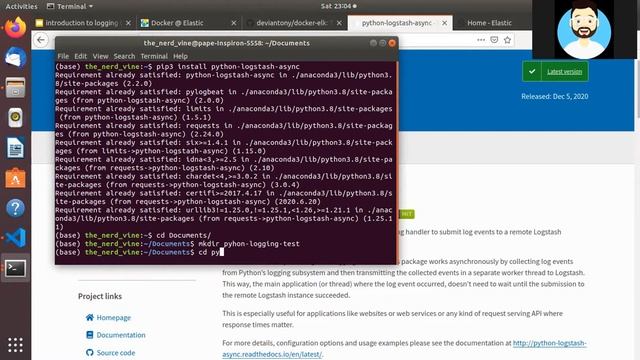Open Firefox from the Ubuntu dock
This screenshot has width=640, height=360.
[x=16, y=28]
